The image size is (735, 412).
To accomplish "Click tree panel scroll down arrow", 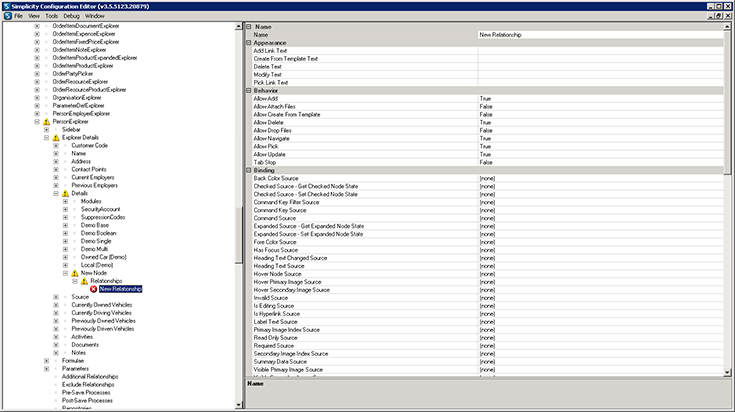I will click(239, 405).
